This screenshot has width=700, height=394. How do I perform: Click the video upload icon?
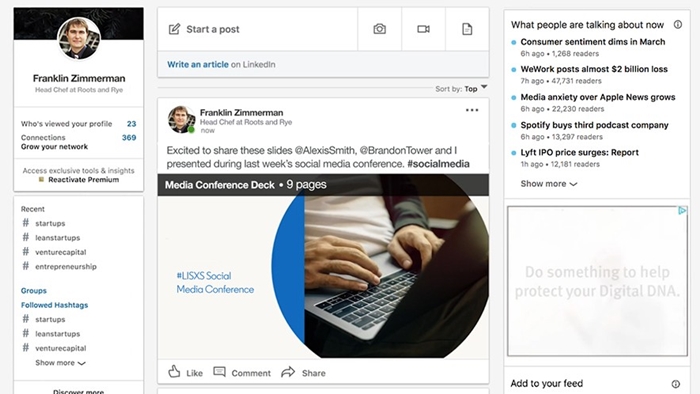[x=423, y=29]
